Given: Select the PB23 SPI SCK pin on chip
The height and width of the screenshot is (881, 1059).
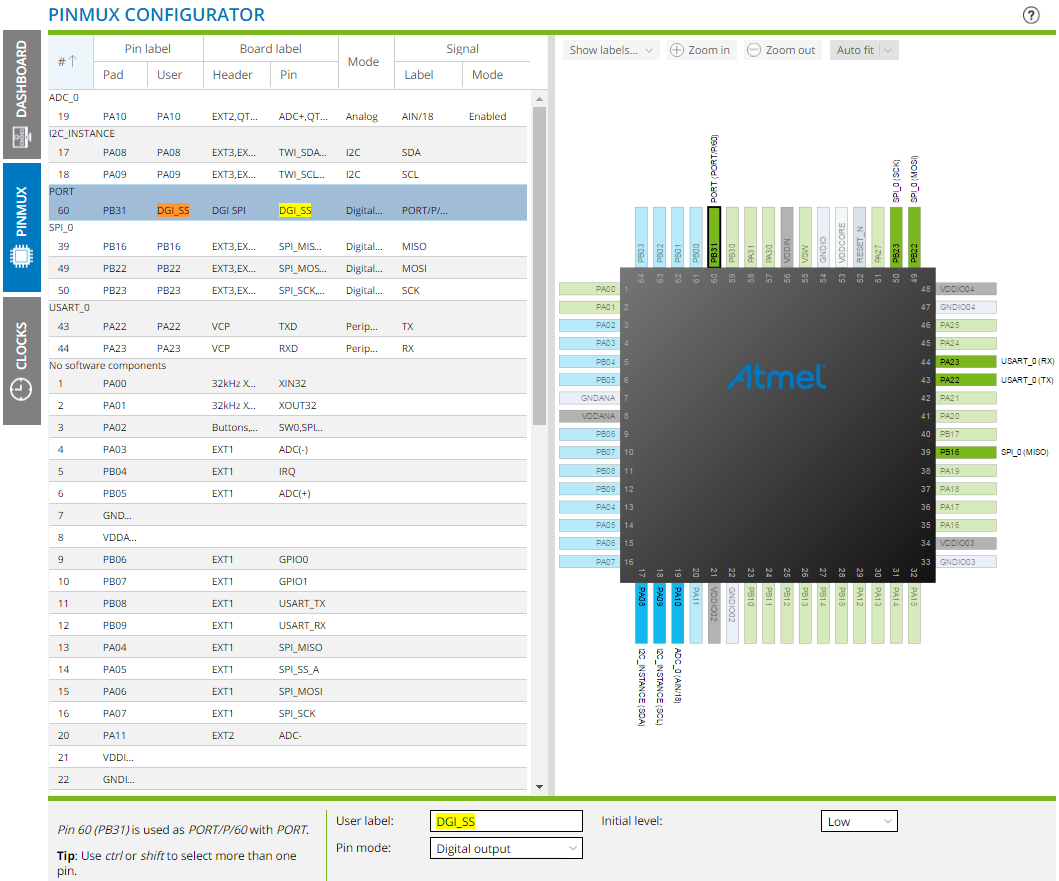Looking at the screenshot, I should click(896, 236).
